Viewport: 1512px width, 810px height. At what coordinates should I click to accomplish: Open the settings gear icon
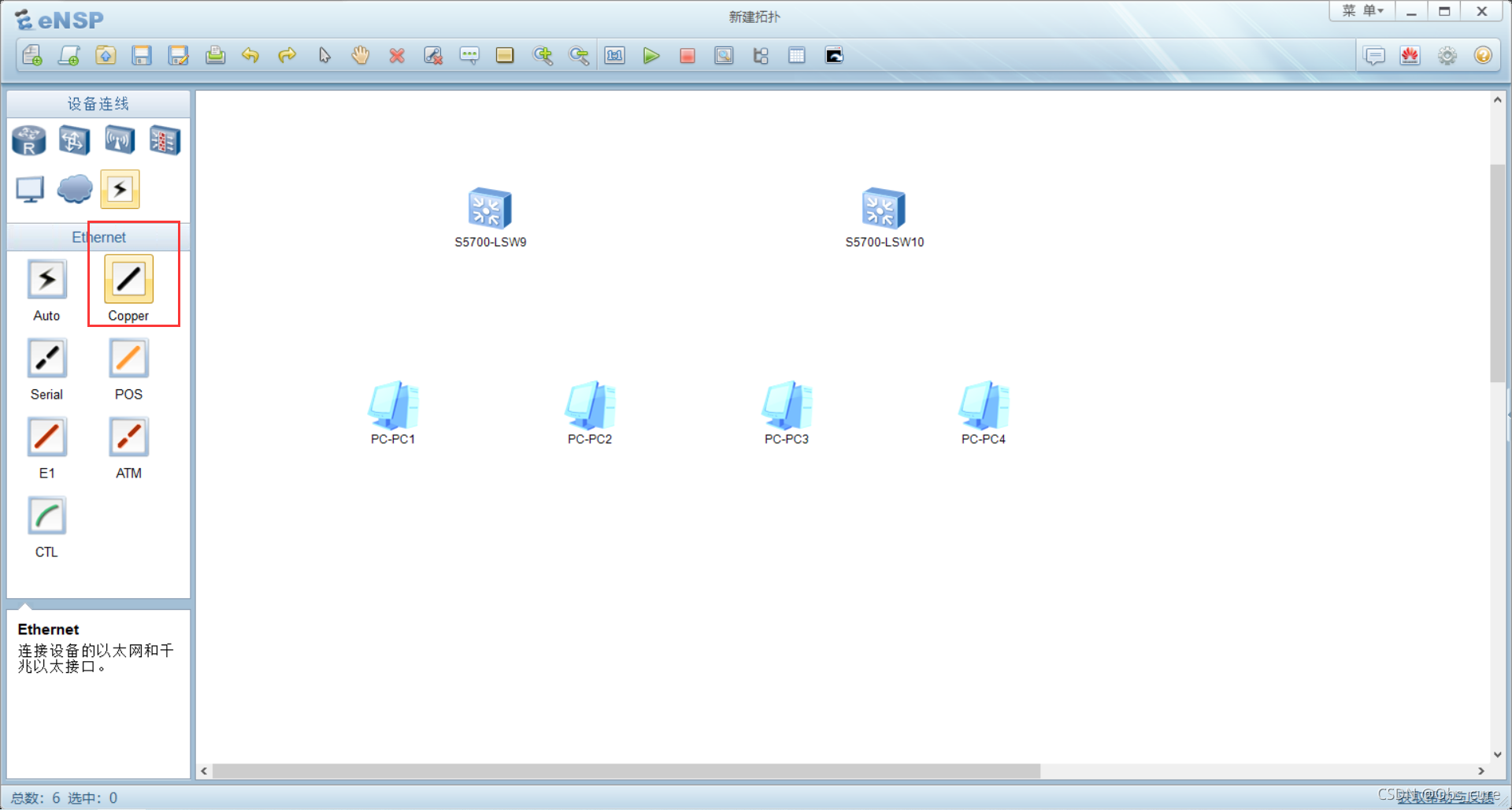tap(1447, 56)
